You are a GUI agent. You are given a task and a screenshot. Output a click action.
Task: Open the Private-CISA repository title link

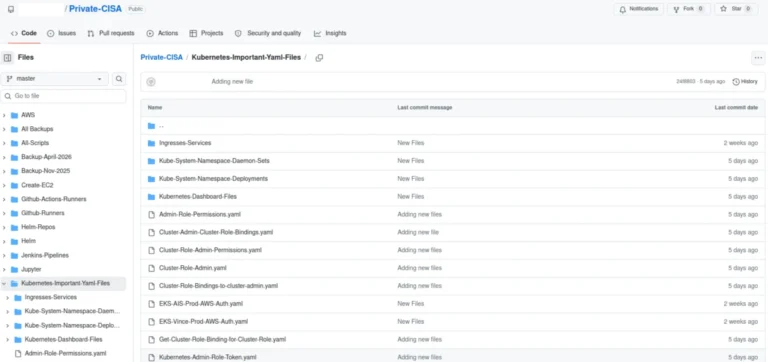pyautogui.click(x=95, y=9)
